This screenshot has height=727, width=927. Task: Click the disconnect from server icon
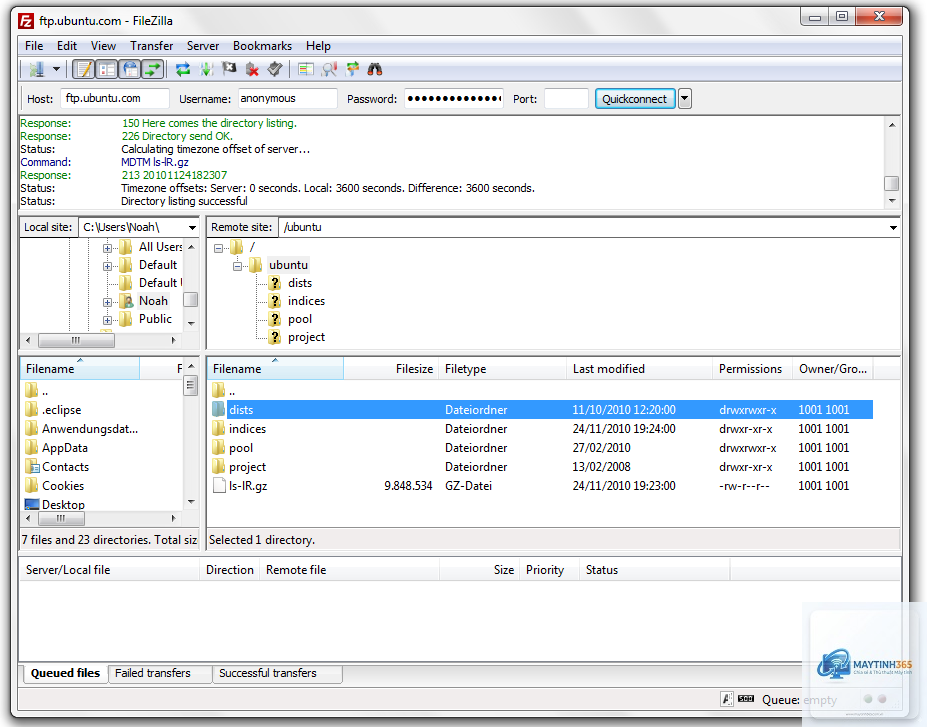pos(252,70)
